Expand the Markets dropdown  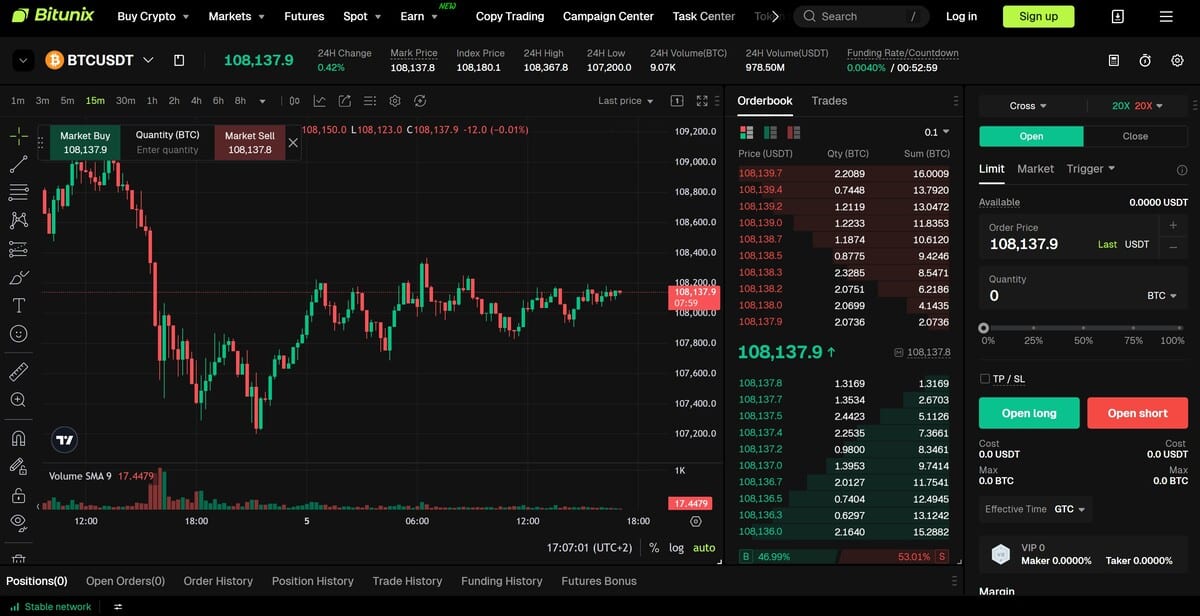[237, 16]
